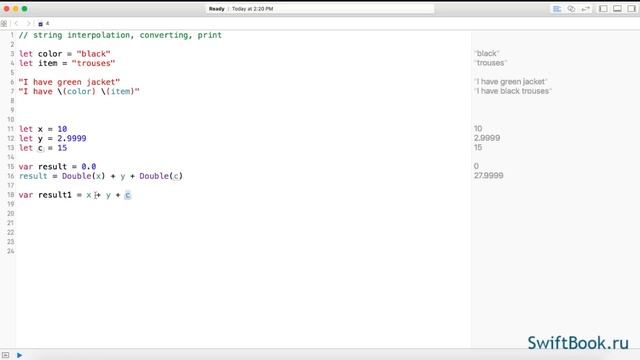Click "I have green jacket" result in sidebar

(x=511, y=82)
